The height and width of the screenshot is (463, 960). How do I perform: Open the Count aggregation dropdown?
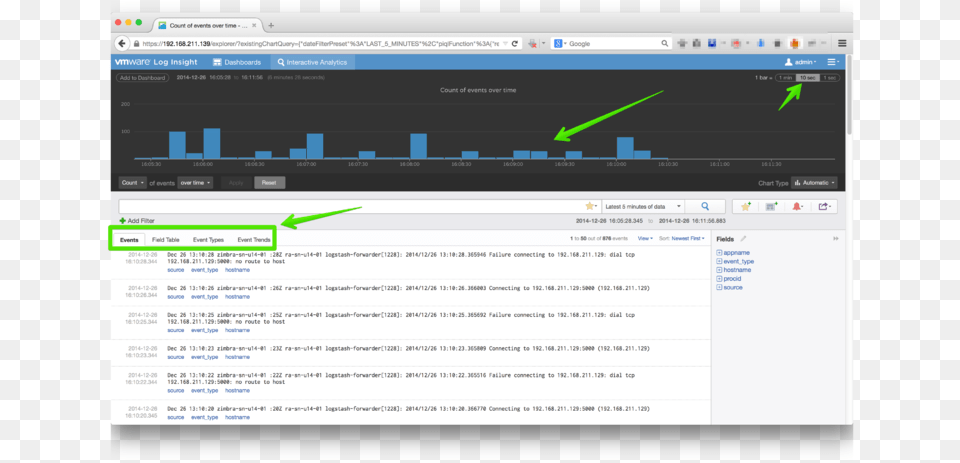[x=133, y=183]
